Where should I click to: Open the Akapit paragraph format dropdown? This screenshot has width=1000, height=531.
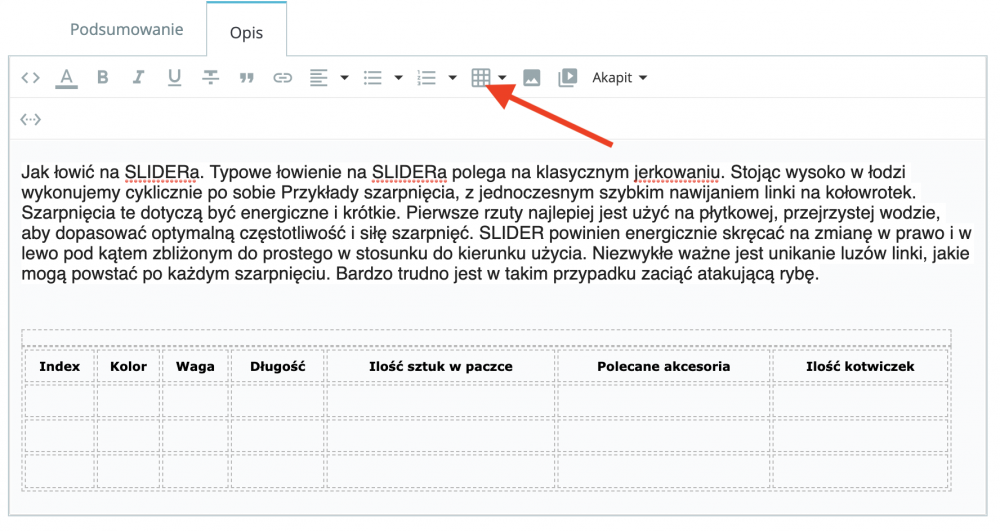tap(619, 78)
